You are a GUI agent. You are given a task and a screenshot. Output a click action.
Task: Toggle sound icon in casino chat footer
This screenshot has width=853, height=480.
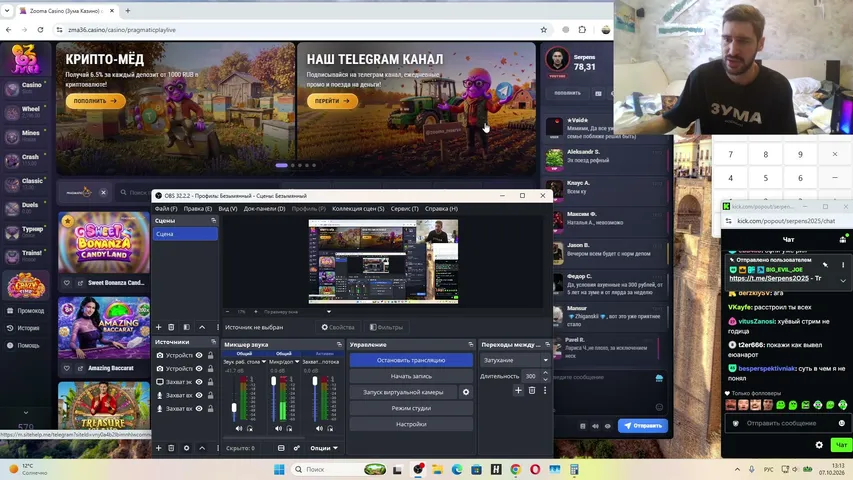click(595, 426)
